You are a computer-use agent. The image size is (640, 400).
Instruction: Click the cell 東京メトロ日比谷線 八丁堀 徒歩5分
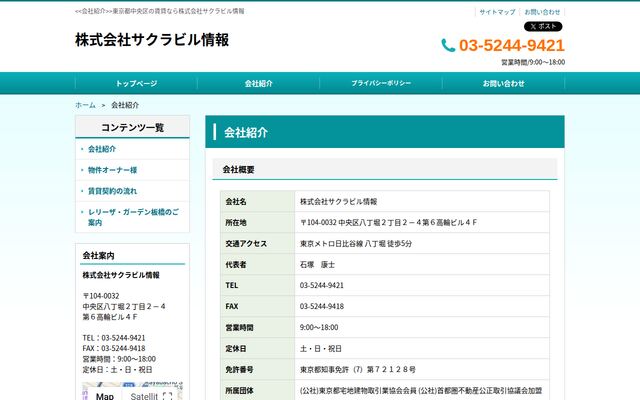(x=422, y=244)
